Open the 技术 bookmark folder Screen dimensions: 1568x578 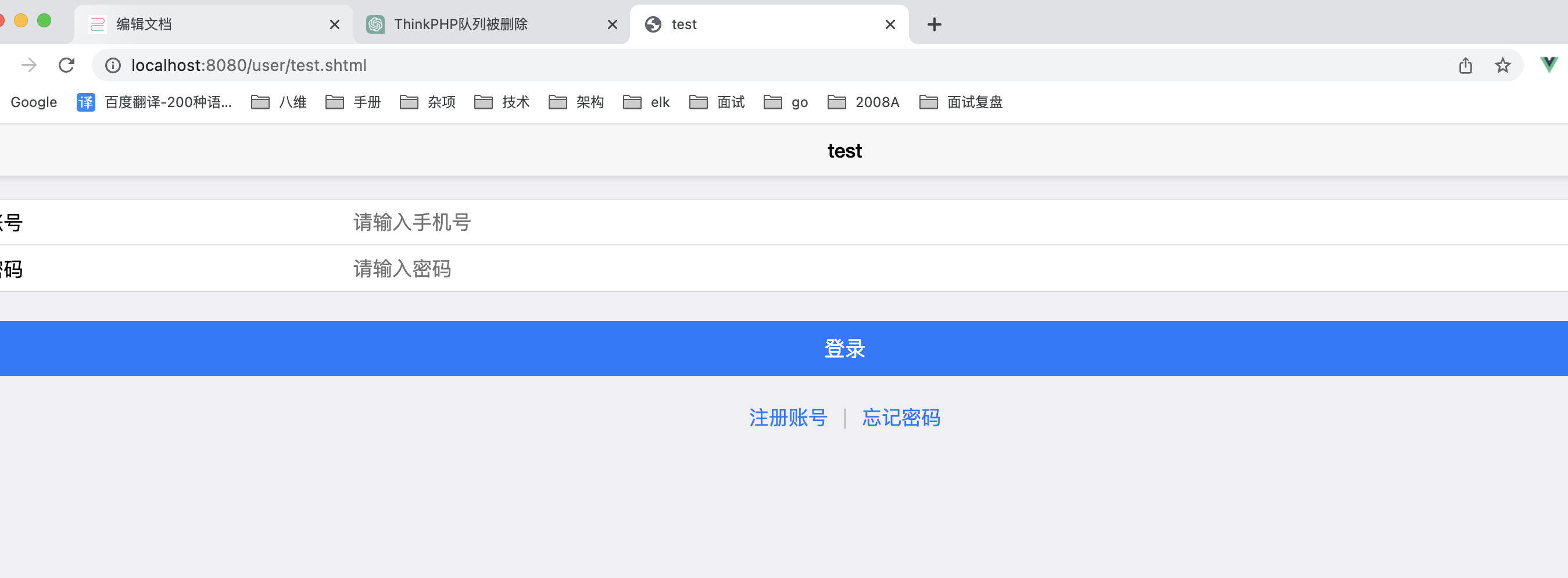coord(502,102)
